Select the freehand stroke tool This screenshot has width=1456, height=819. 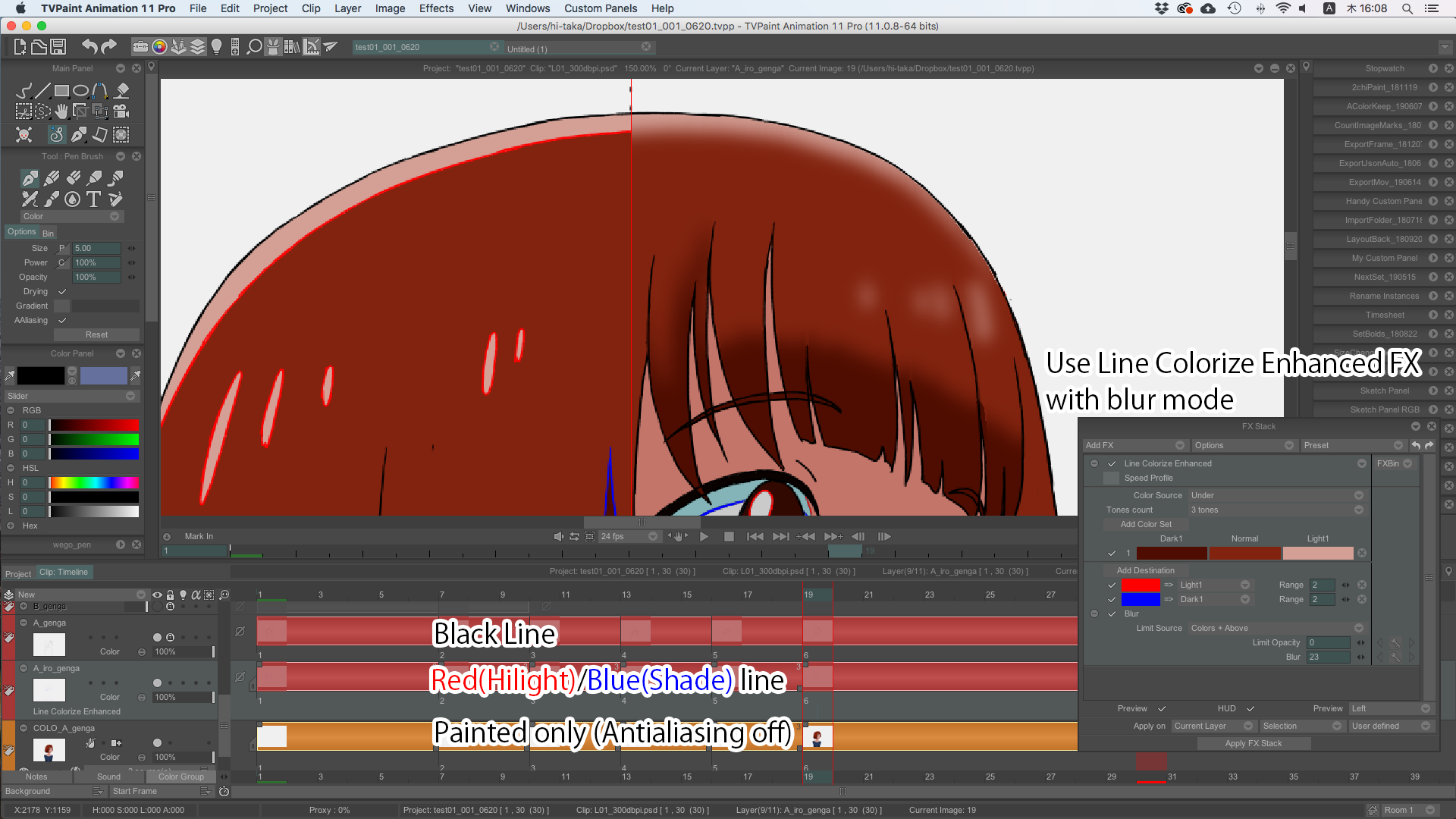[24, 91]
